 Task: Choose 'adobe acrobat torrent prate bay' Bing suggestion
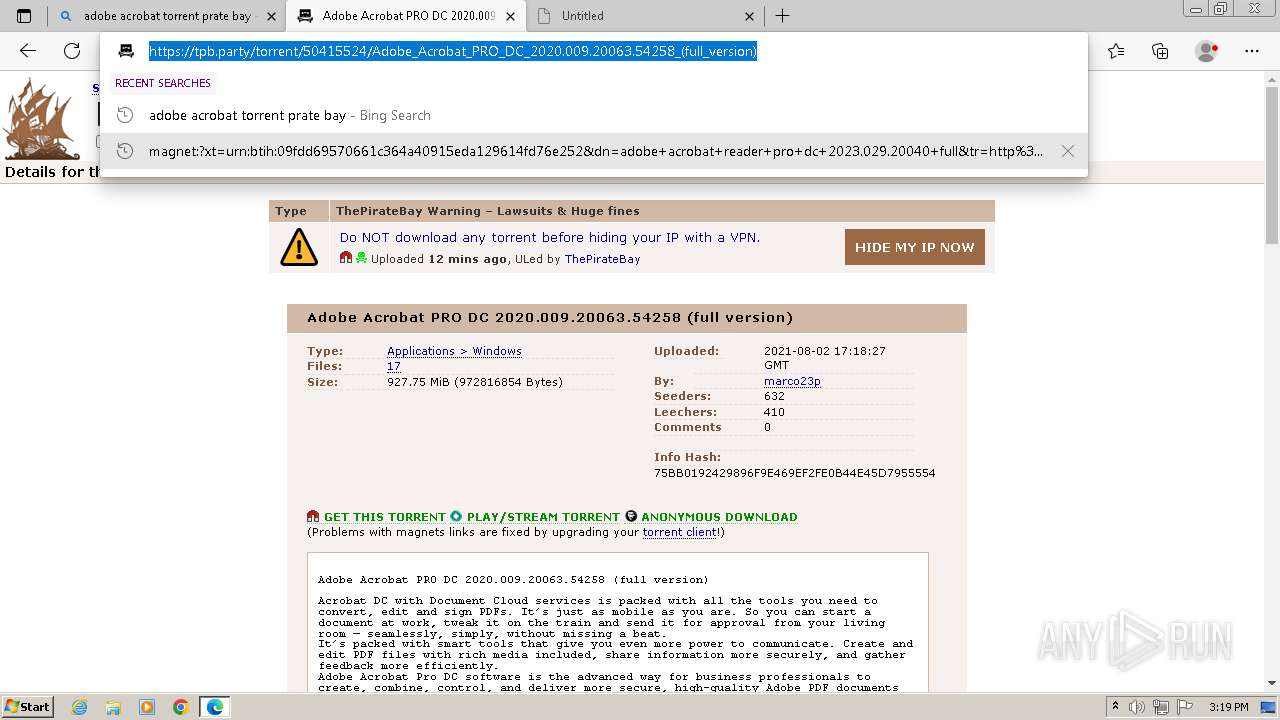click(593, 115)
